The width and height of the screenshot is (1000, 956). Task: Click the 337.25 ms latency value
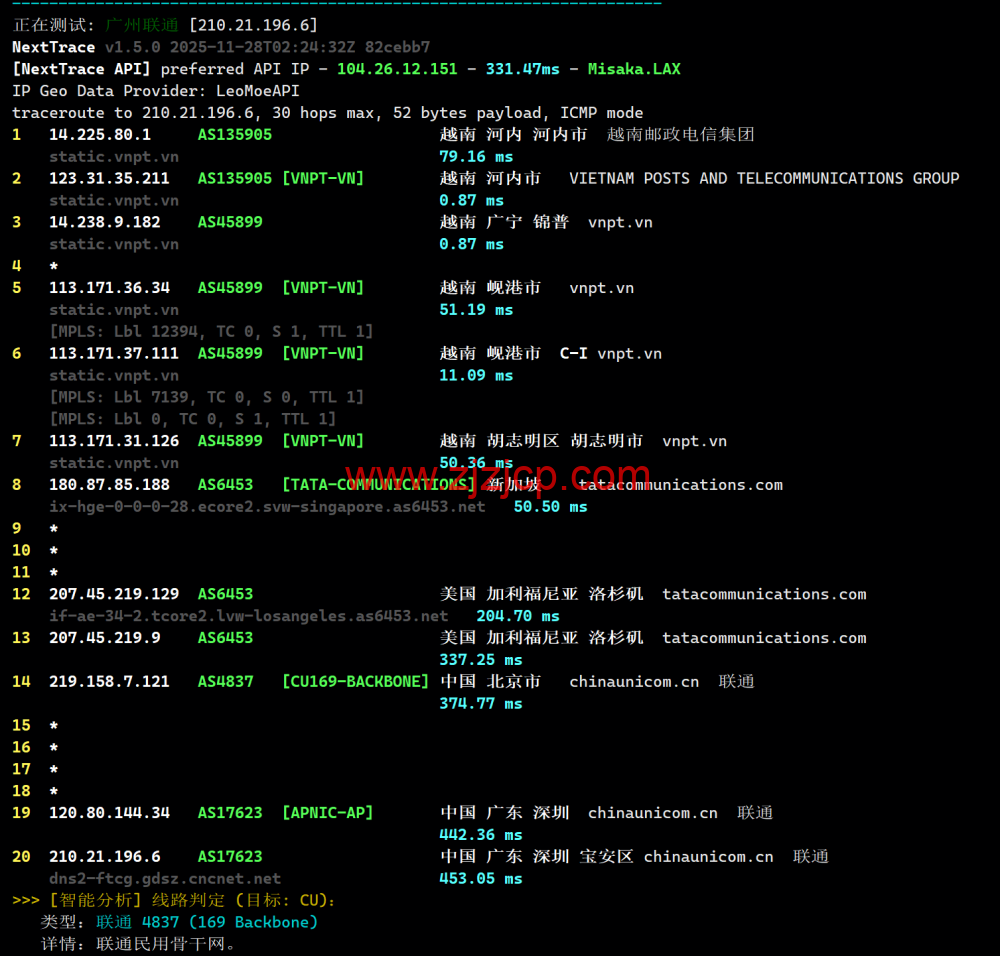(480, 660)
